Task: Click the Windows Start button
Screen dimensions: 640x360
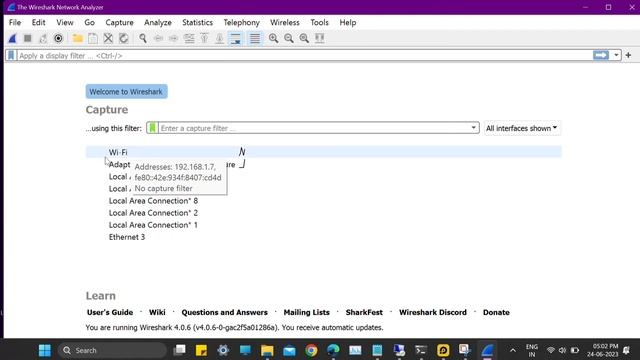Action: point(44,350)
